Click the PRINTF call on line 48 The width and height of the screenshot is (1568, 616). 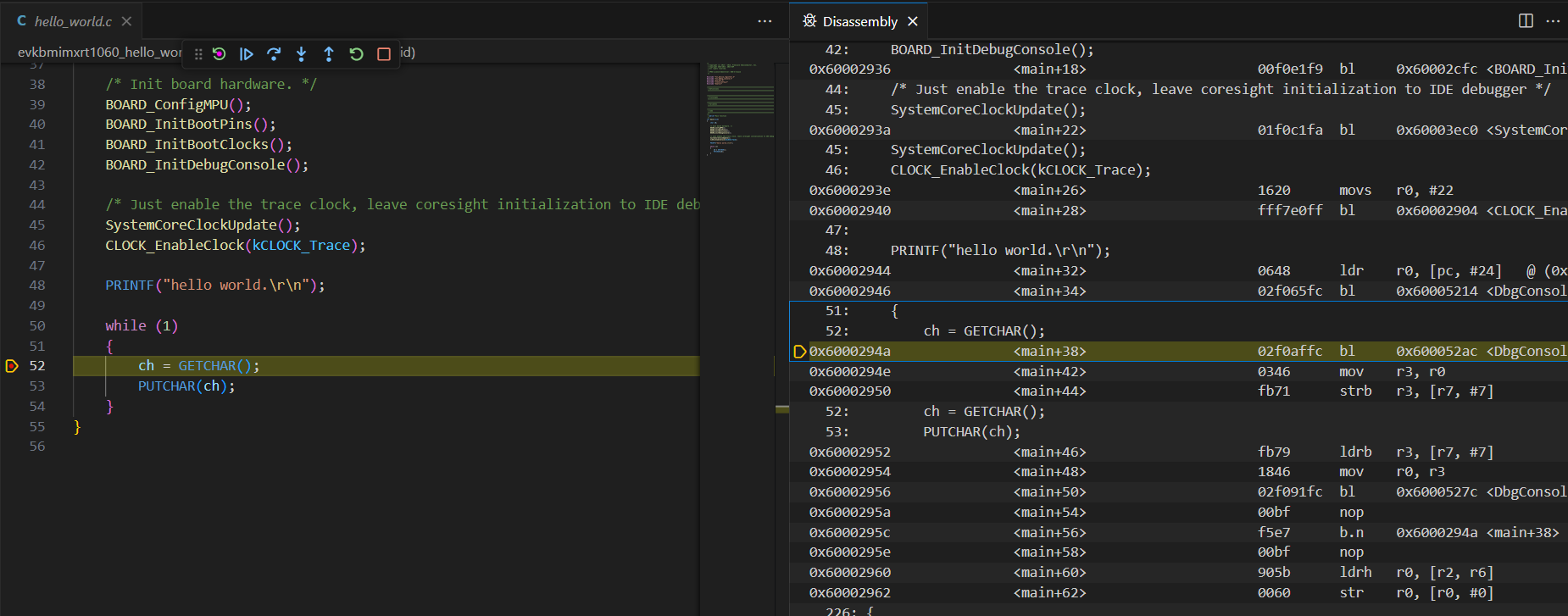click(x=129, y=286)
